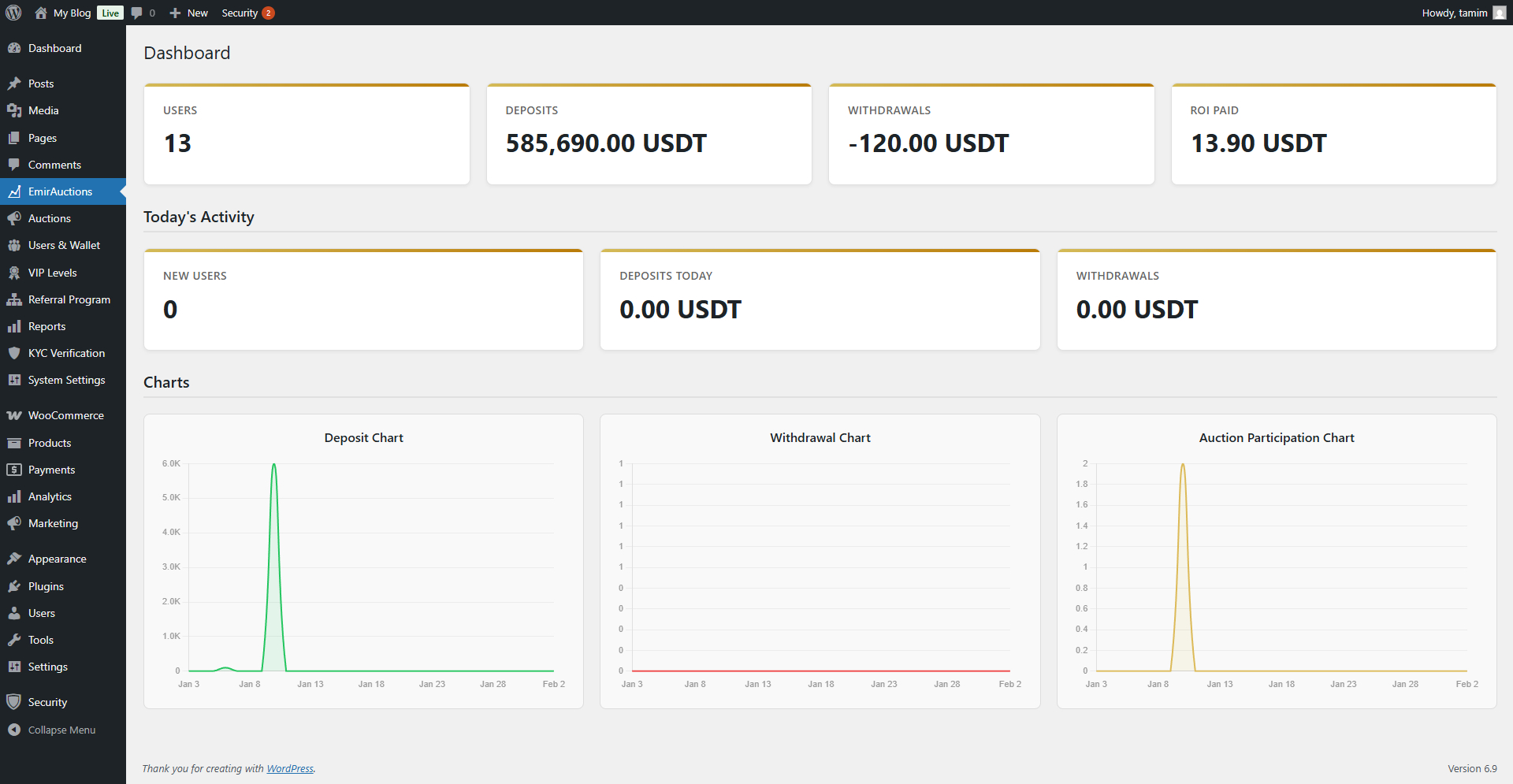Click the Auctions megaphone icon
1513x784 pixels.
pyautogui.click(x=14, y=218)
